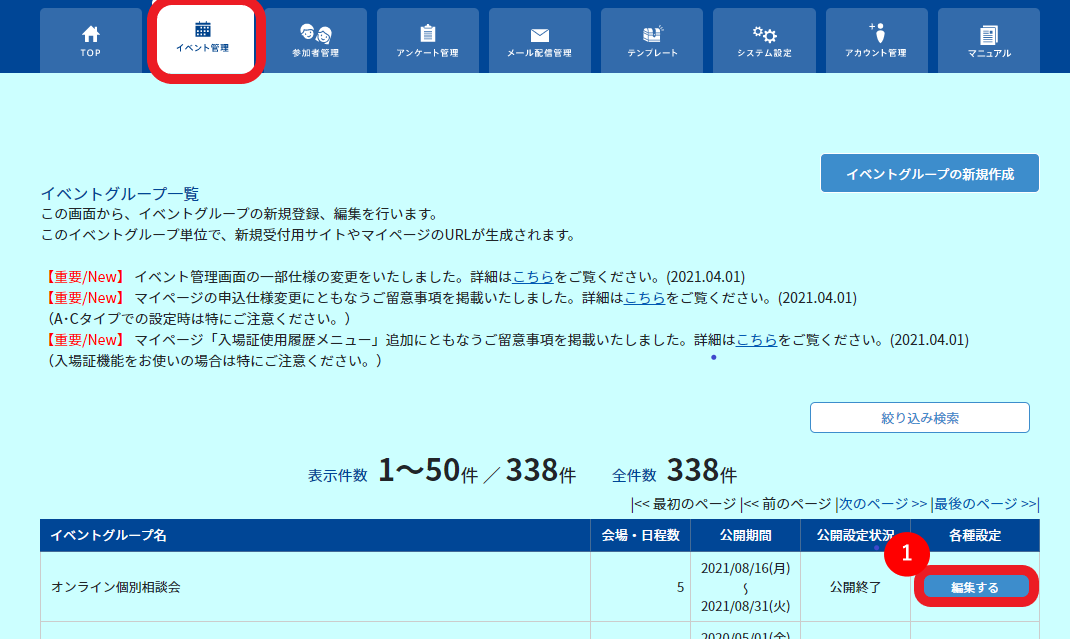Open こちら link about マイページの申込仕様変更

pyautogui.click(x=644, y=298)
